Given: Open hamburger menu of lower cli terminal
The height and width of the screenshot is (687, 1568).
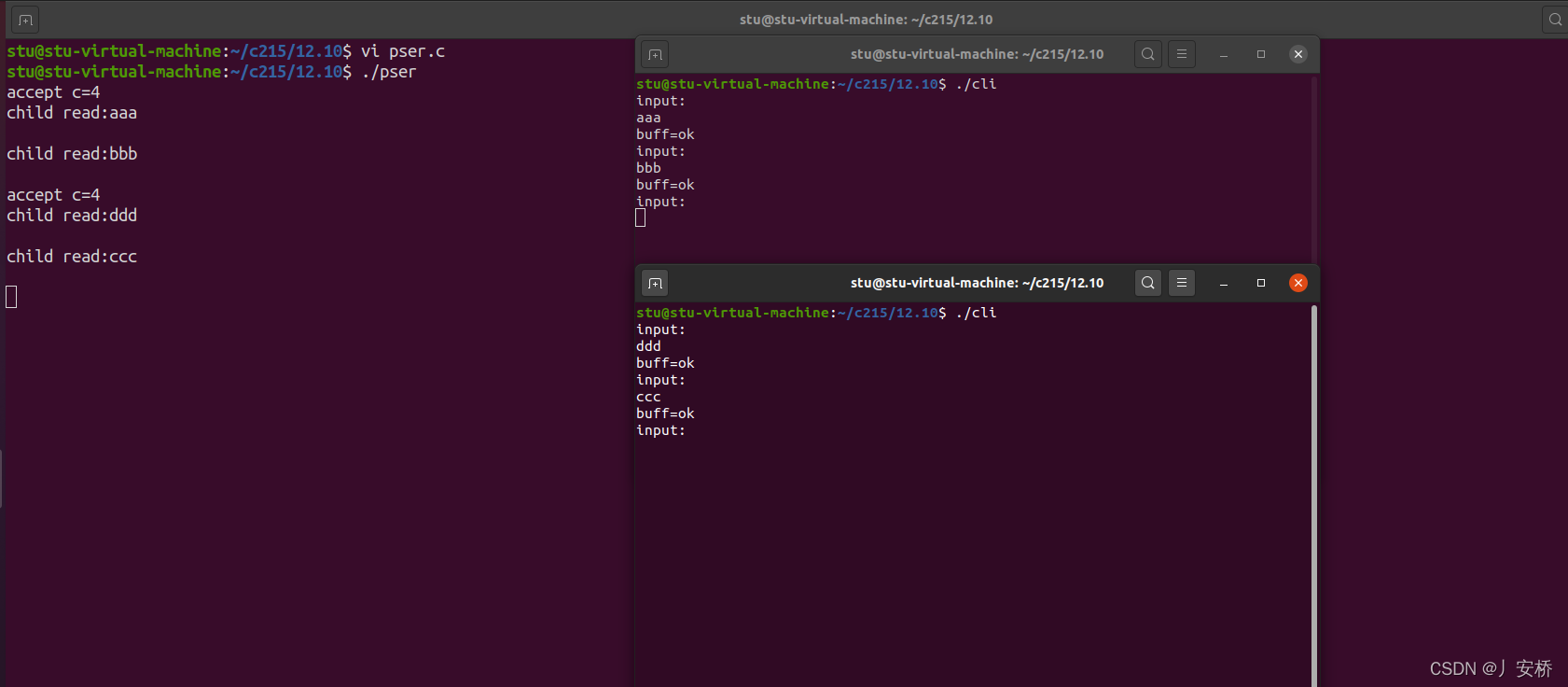Looking at the screenshot, I should (x=1182, y=283).
